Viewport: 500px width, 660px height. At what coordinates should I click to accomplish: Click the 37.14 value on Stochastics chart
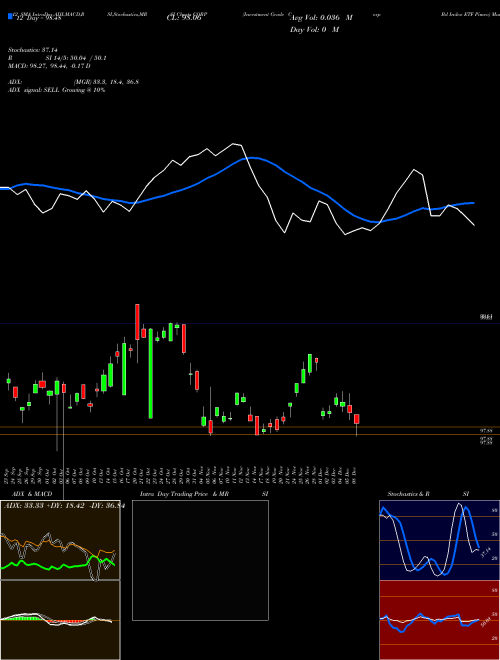click(486, 551)
